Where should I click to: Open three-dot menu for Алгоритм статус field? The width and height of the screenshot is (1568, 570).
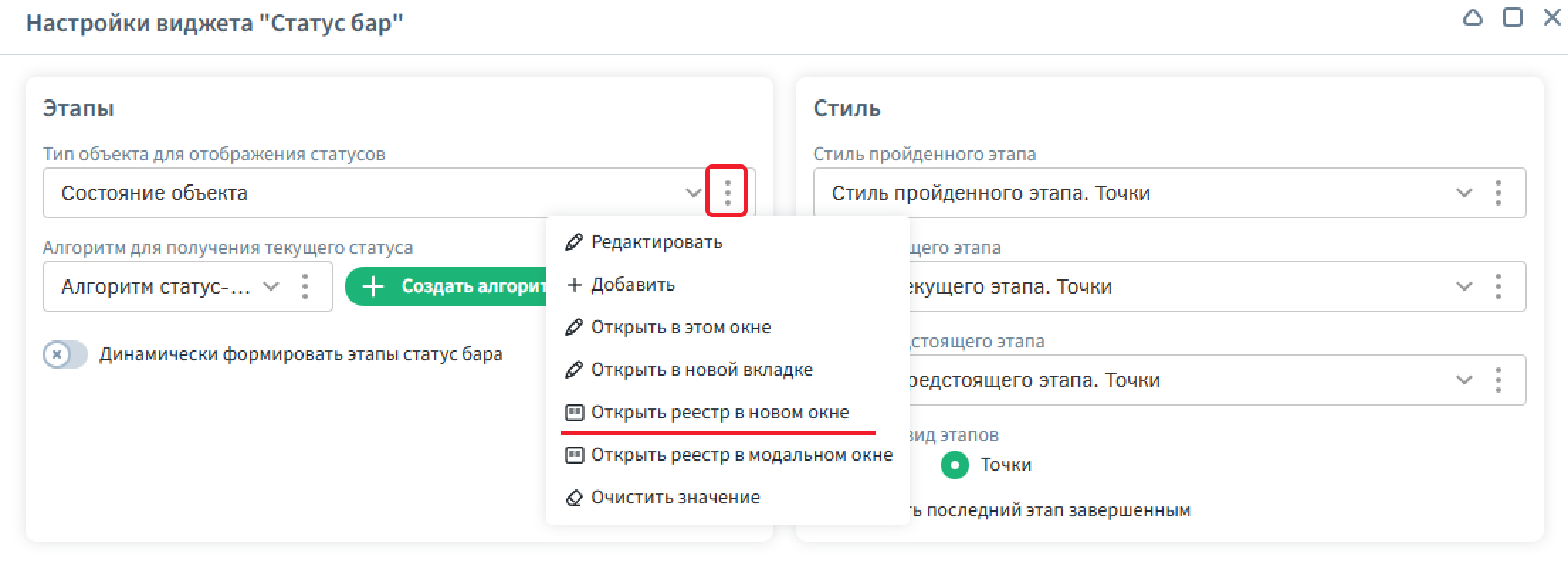click(305, 286)
